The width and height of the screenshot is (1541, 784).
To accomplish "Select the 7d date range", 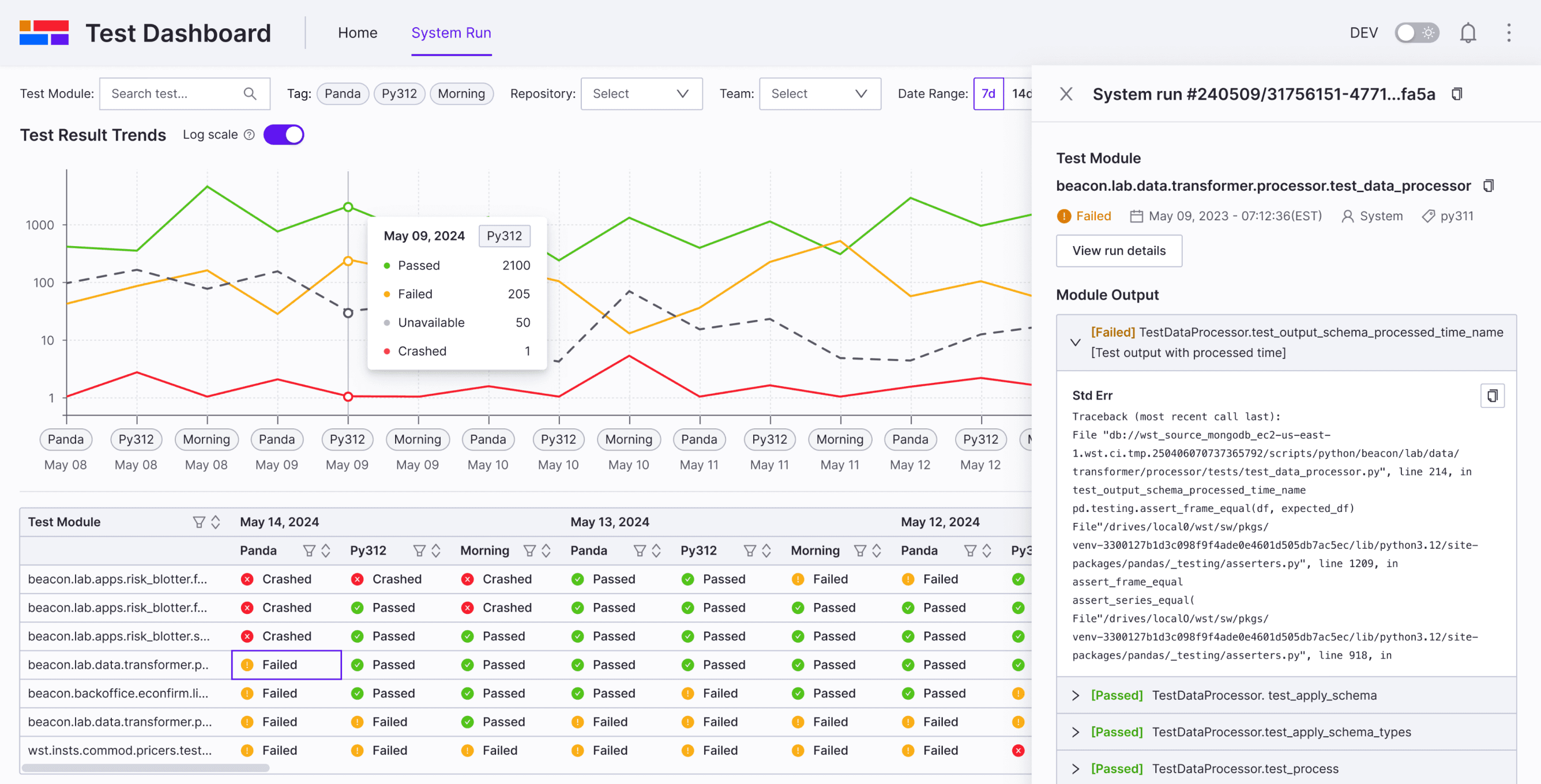I will (x=988, y=94).
